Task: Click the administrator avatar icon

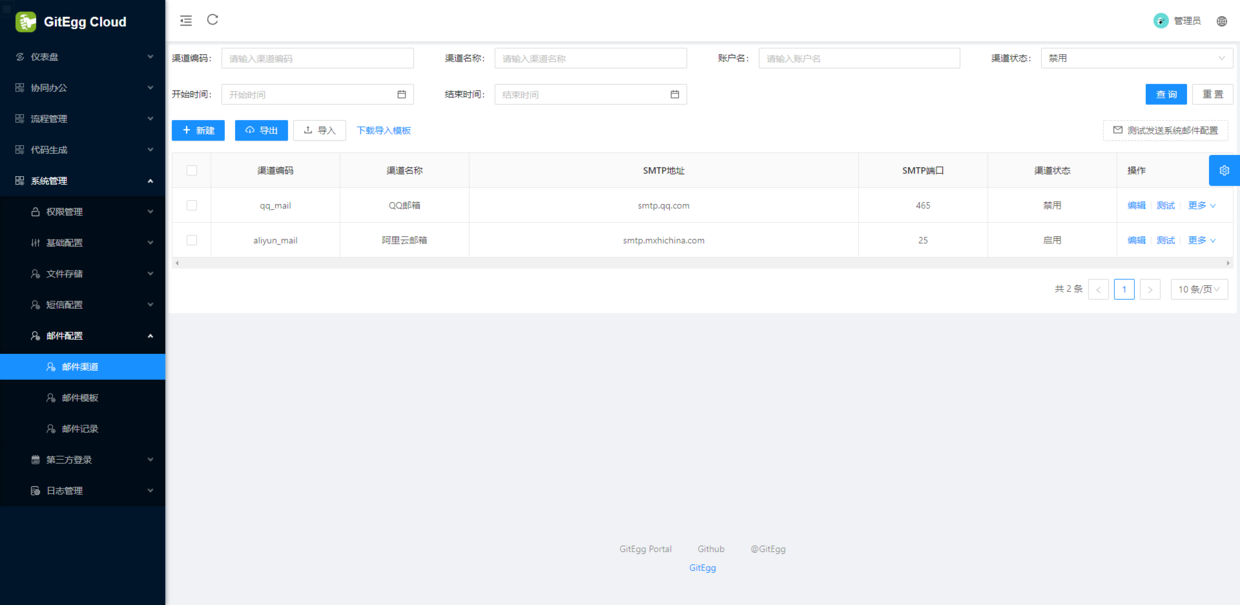Action: (x=1161, y=21)
